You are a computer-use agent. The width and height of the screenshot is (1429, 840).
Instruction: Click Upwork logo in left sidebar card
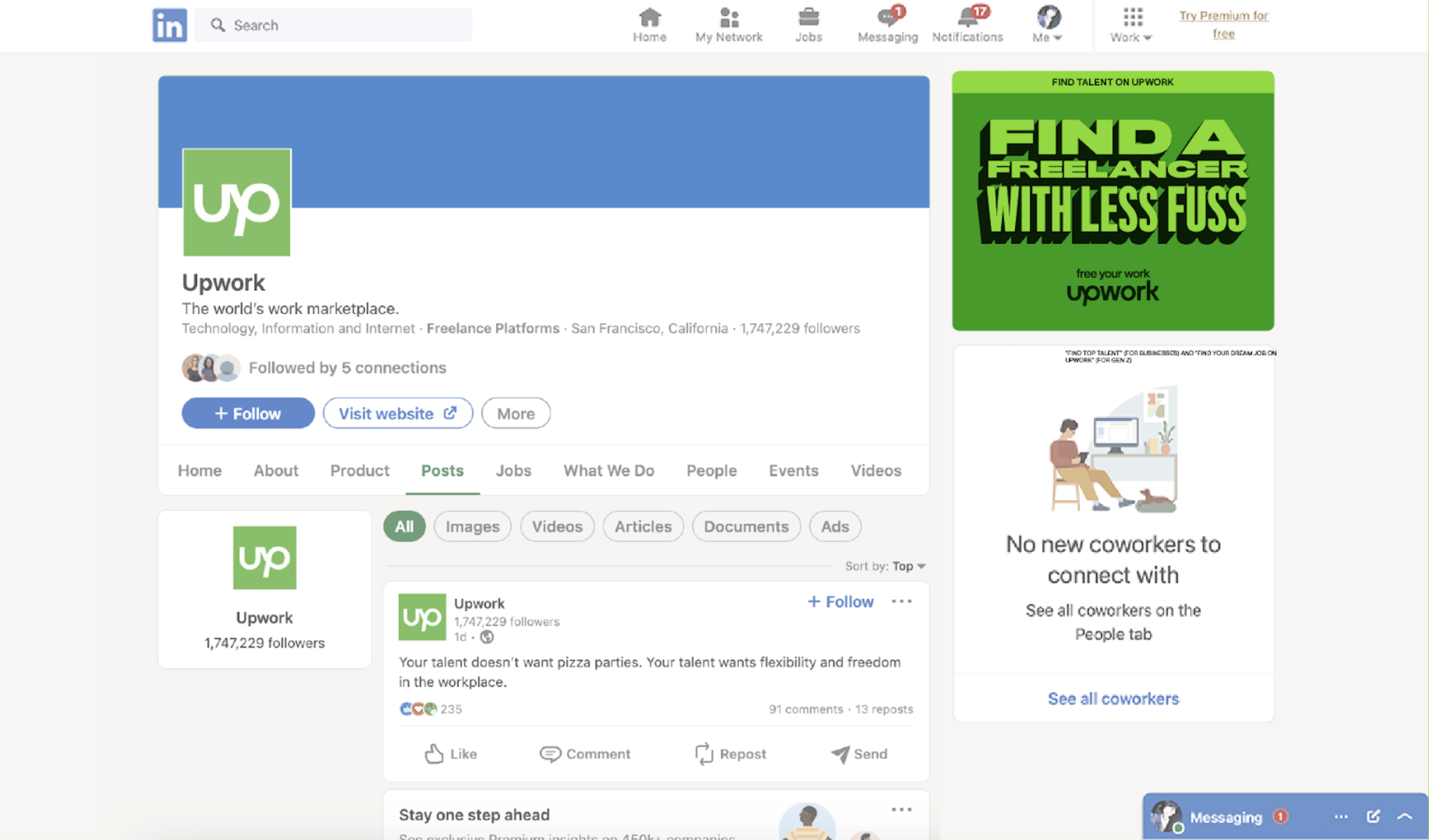(264, 558)
